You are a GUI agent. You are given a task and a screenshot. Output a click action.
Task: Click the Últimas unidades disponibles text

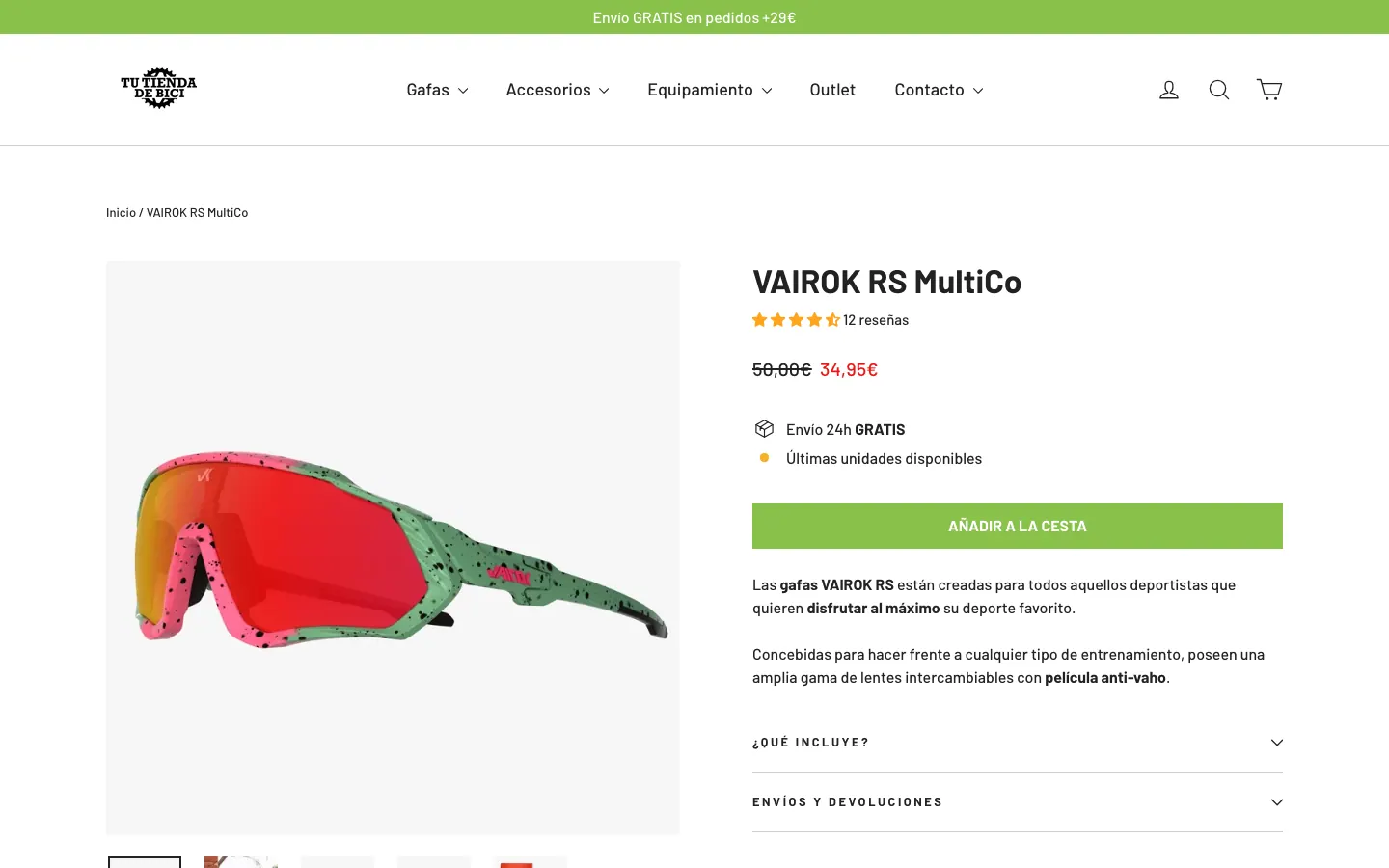884,459
